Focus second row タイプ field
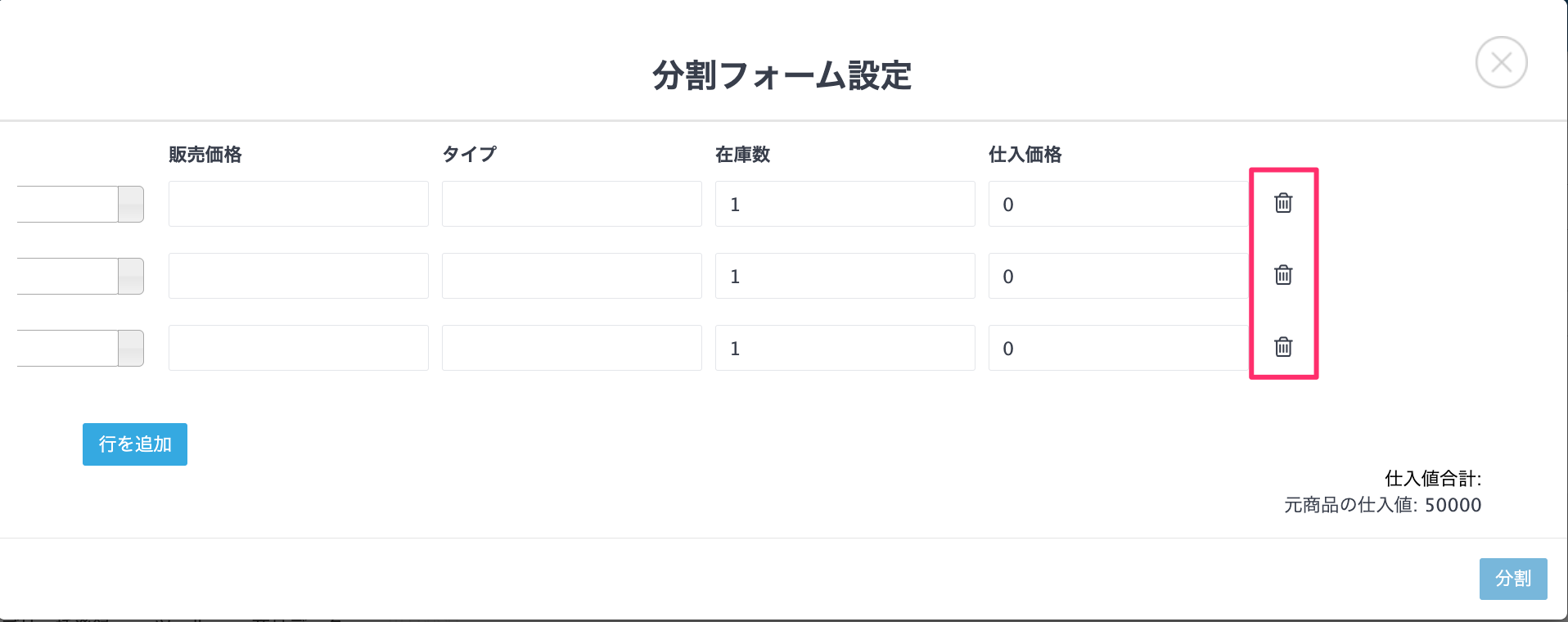This screenshot has height=622, width=1568. point(572,276)
